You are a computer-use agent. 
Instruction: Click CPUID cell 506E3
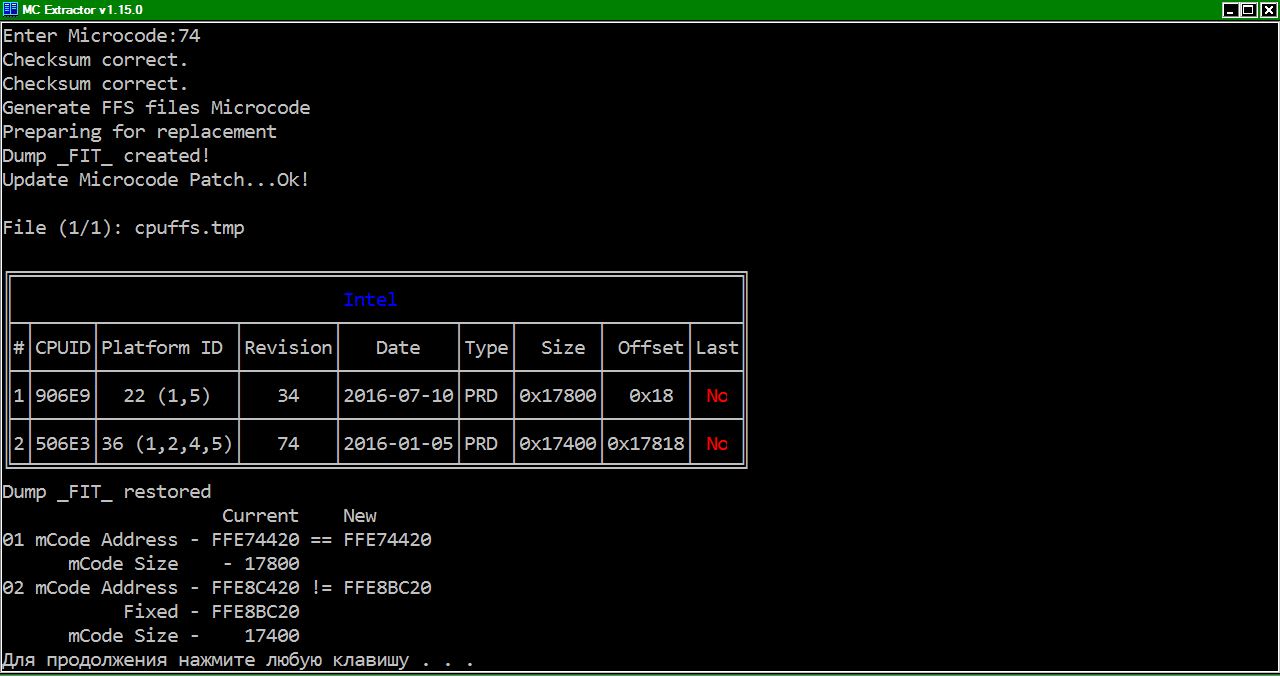[63, 444]
